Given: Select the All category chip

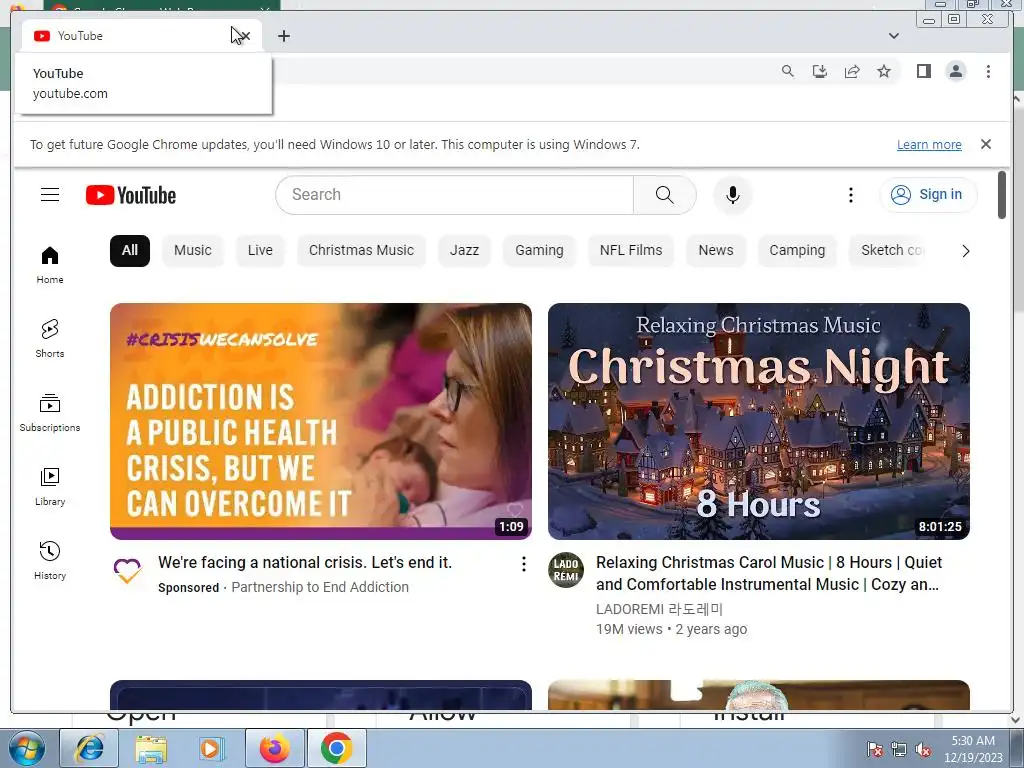Looking at the screenshot, I should click(129, 251).
